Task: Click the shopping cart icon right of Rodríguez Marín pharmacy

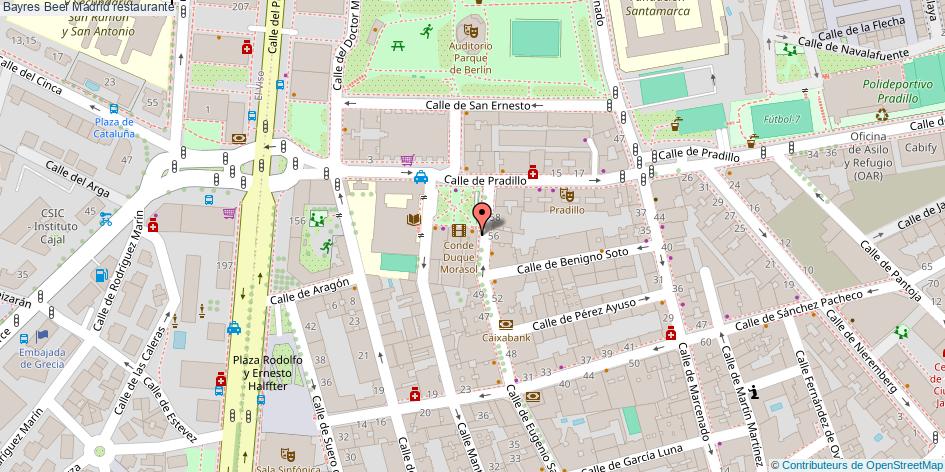Action: [x=229, y=213]
